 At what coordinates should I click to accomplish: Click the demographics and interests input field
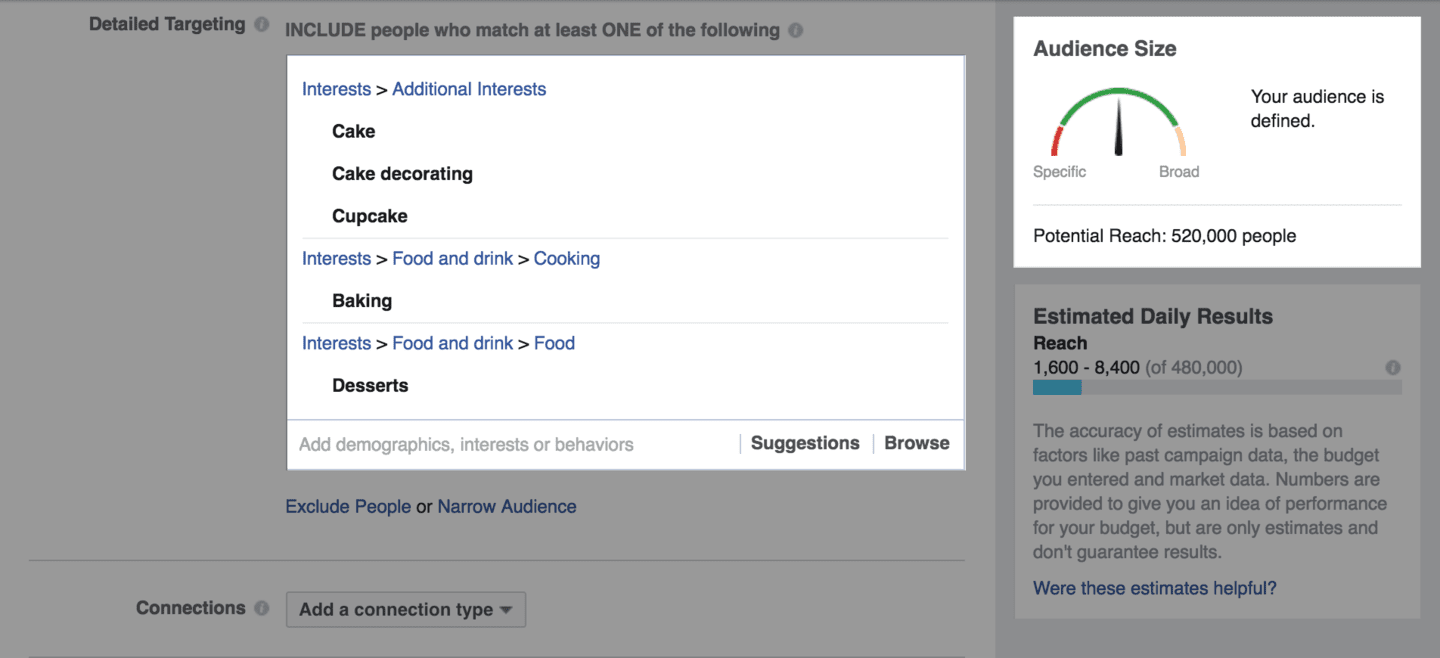466,444
